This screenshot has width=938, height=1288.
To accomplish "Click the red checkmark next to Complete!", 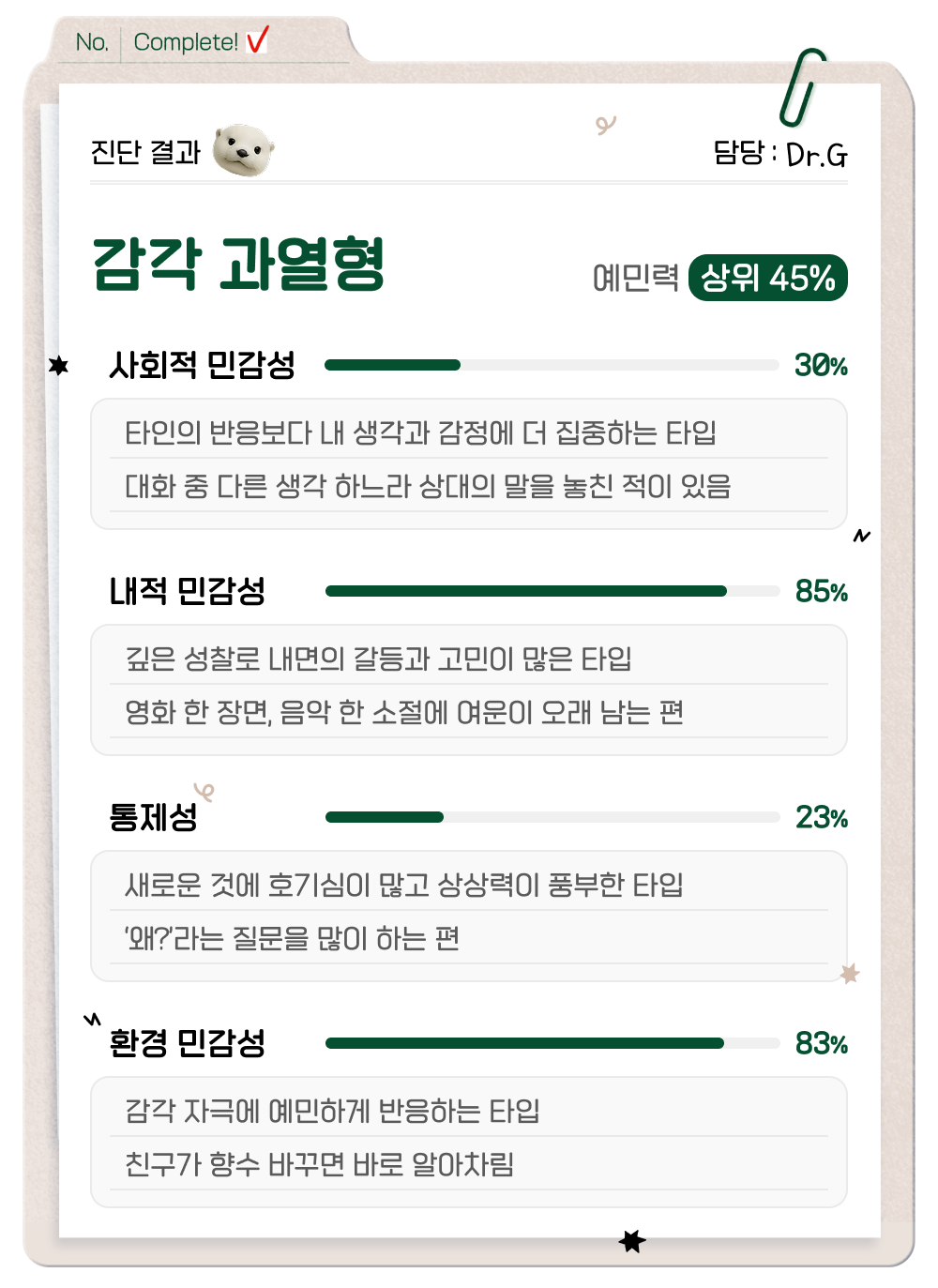I will (x=257, y=40).
